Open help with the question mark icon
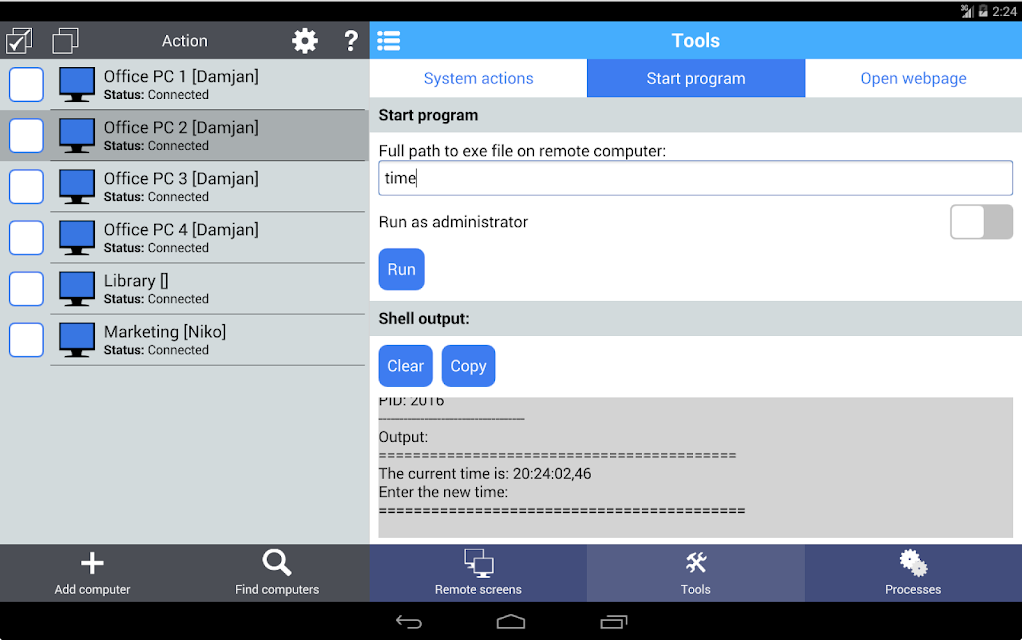Viewport: 1022px width, 640px height. click(351, 40)
